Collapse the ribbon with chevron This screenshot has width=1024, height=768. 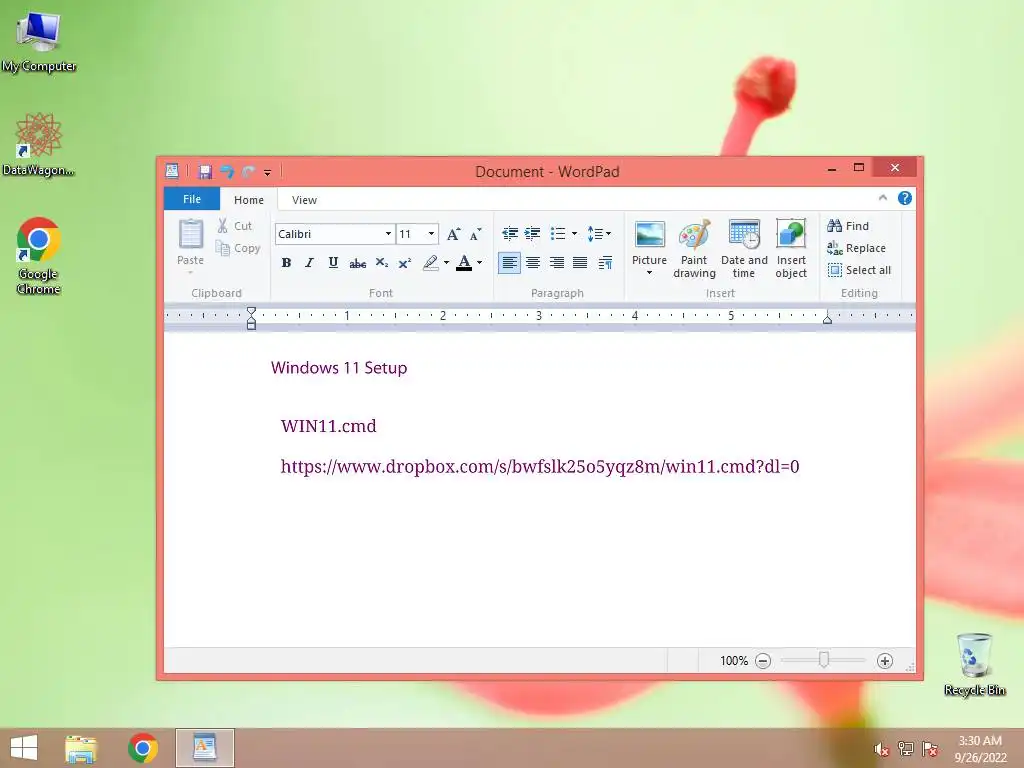pyautogui.click(x=883, y=198)
